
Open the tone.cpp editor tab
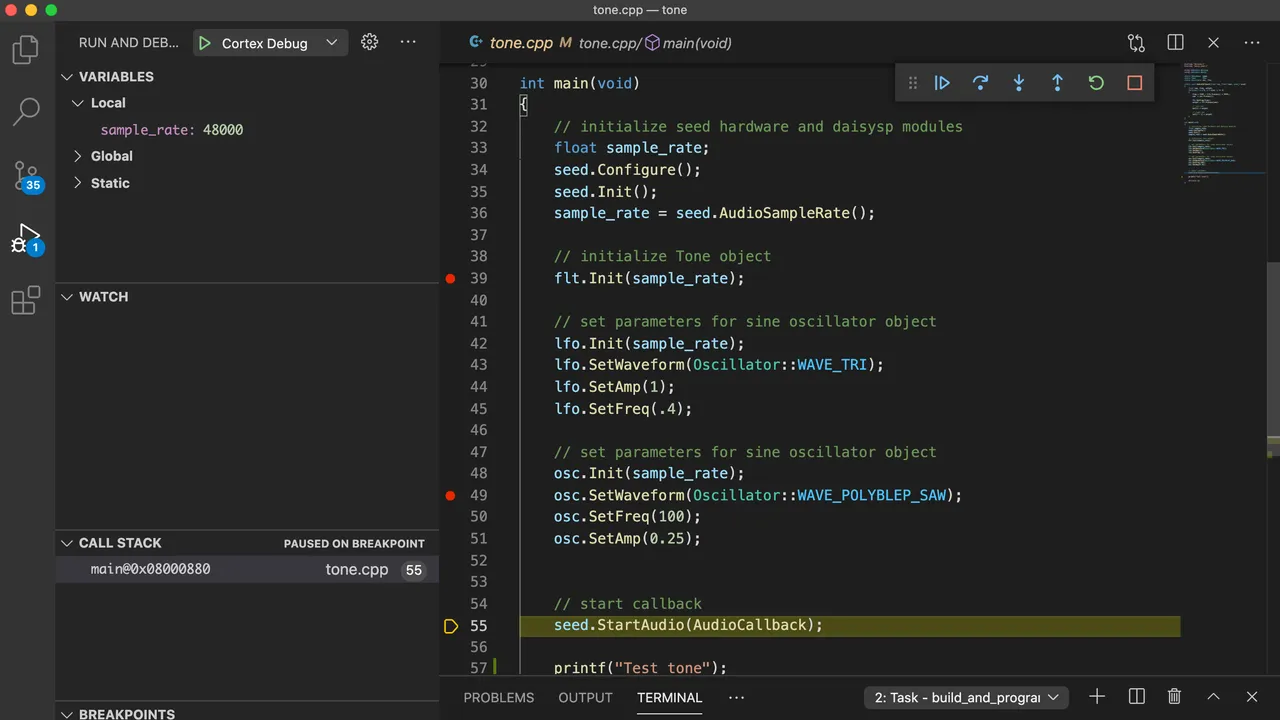pos(520,43)
